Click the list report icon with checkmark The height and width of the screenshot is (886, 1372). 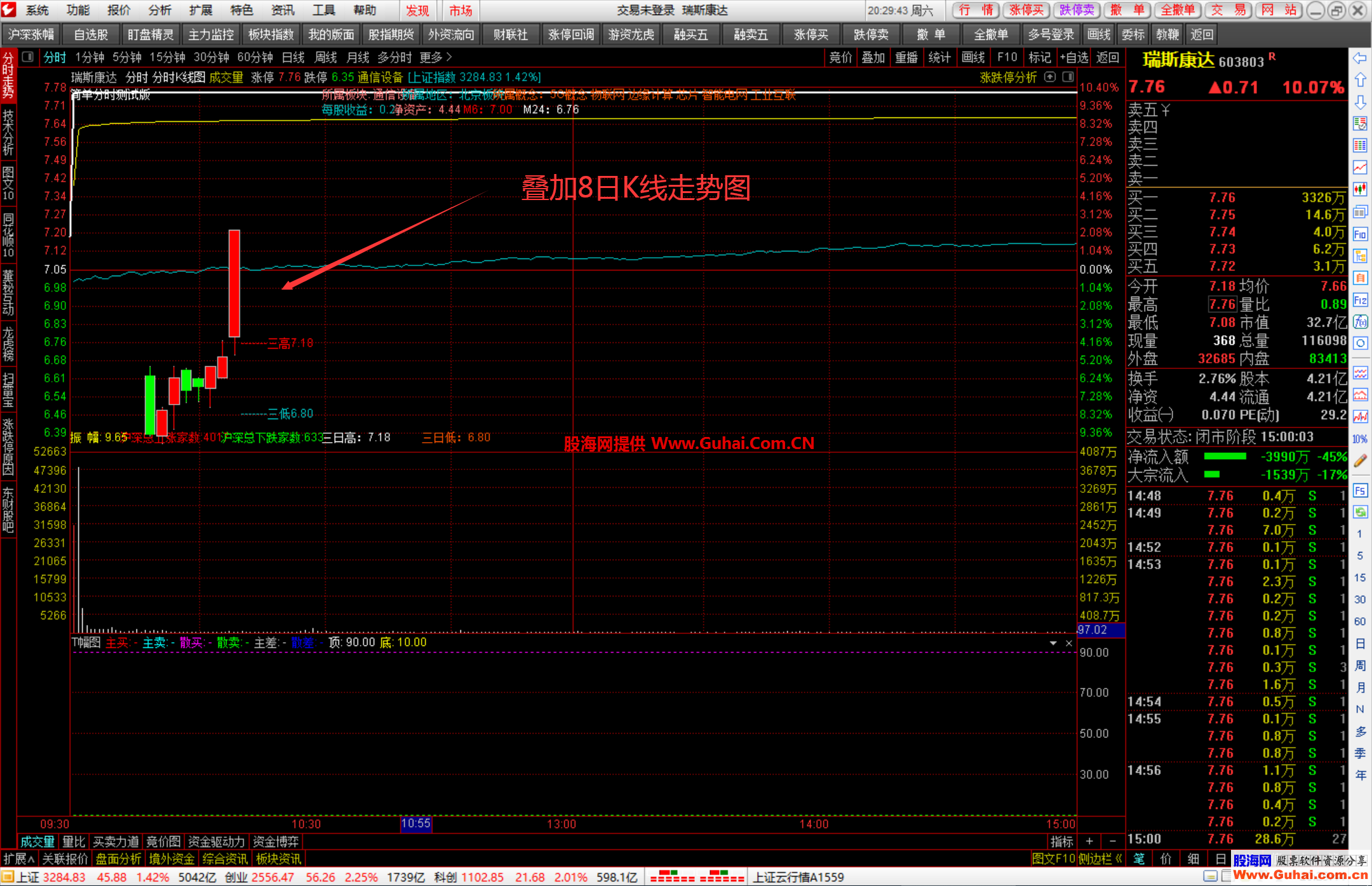[x=1359, y=123]
